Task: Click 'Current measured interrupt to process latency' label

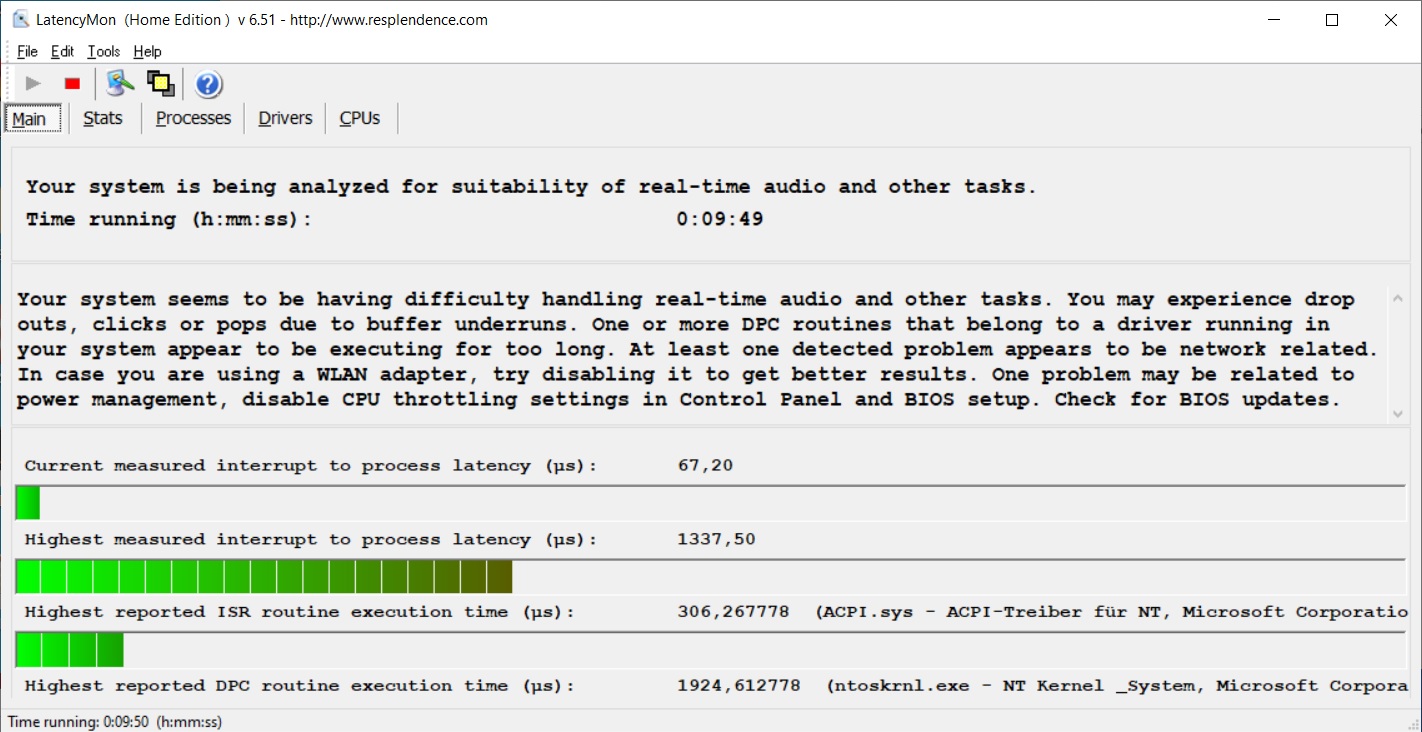Action: (311, 466)
